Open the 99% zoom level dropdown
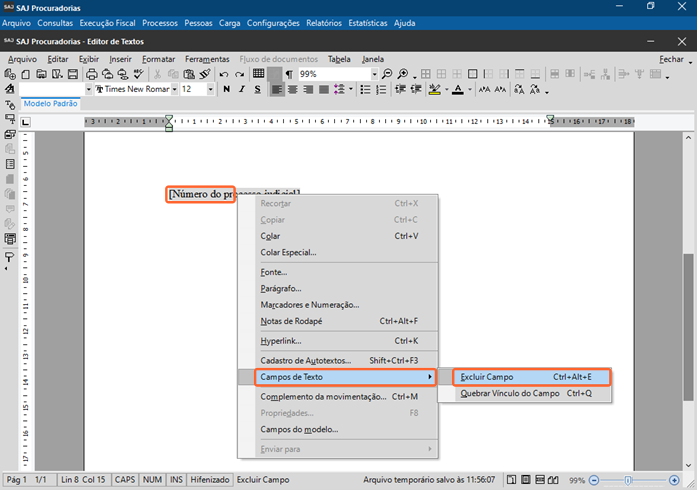697x490 pixels. click(375, 74)
